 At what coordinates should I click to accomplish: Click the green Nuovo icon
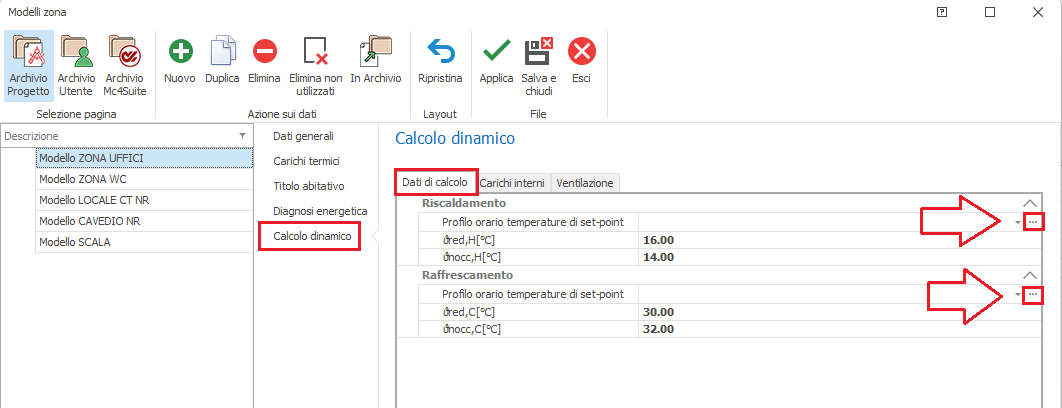tap(180, 51)
